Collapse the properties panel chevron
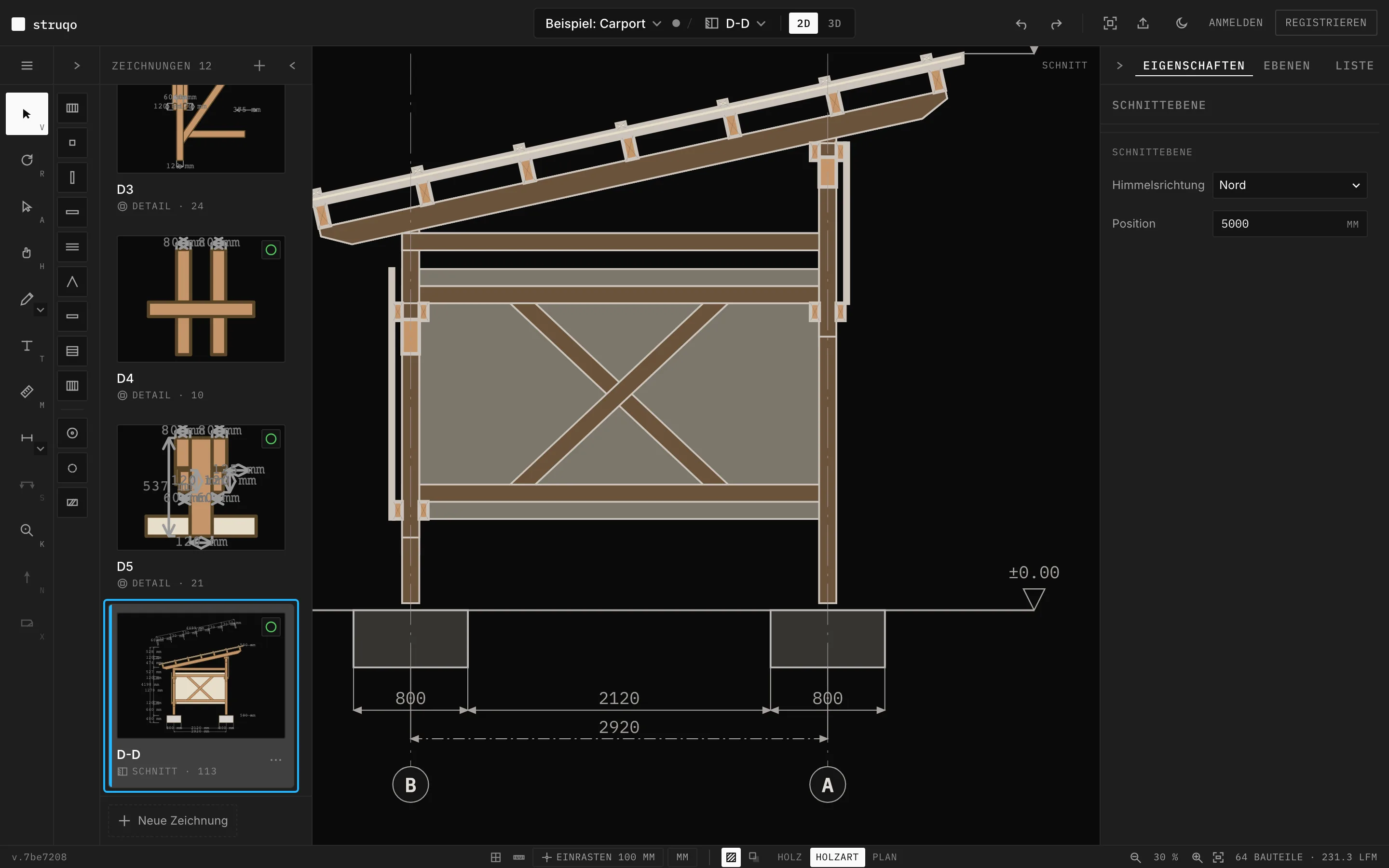The height and width of the screenshot is (868, 1389). pyautogui.click(x=1119, y=66)
